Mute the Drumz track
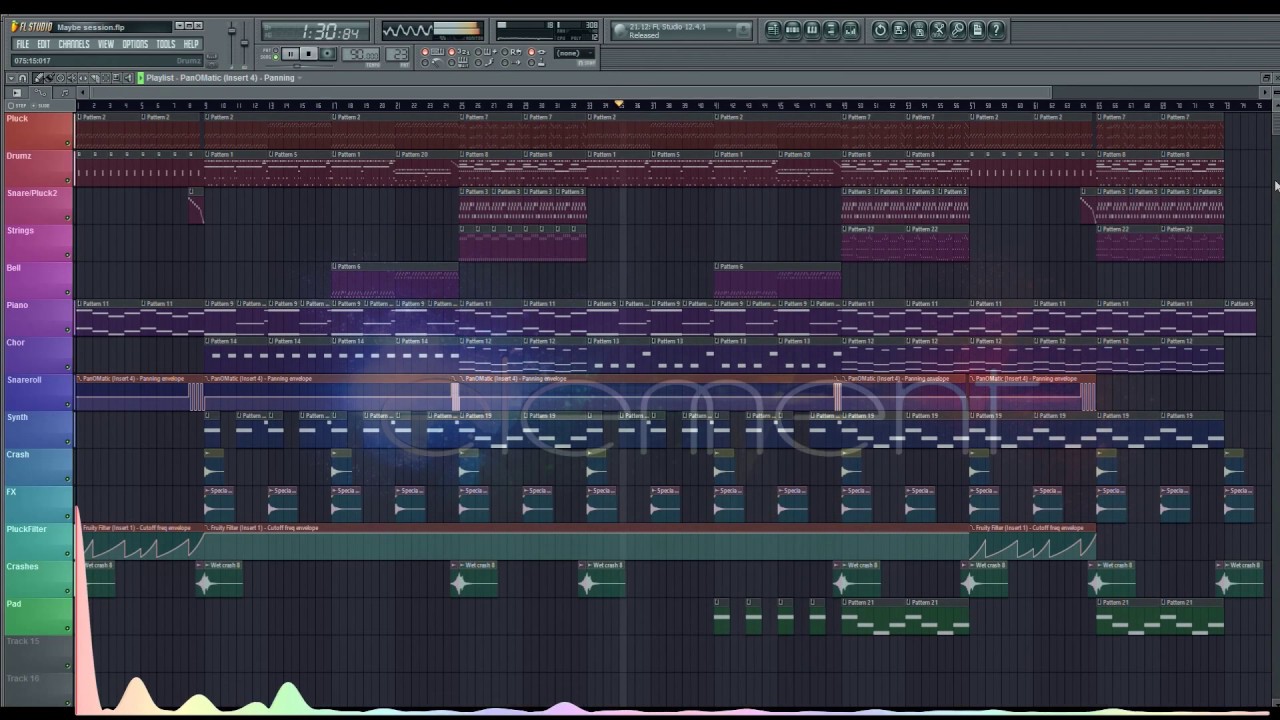Screen dimensions: 1280x720 (x=68, y=180)
